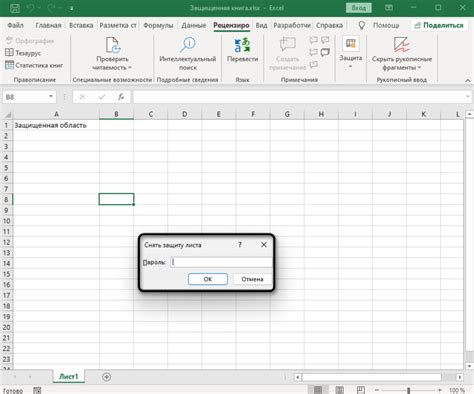Click the Save icon in the title bar

tap(15, 8)
